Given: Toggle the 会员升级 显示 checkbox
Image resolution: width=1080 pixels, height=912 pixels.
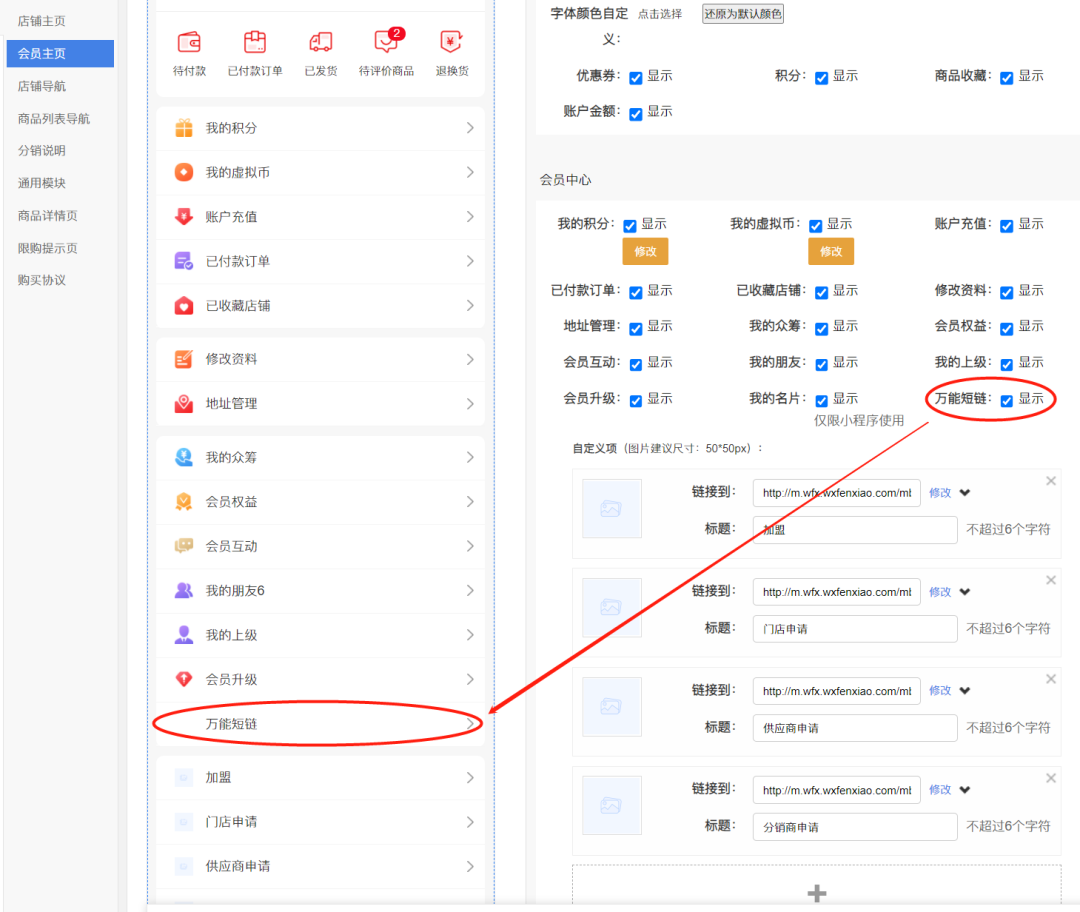Looking at the screenshot, I should click(636, 401).
